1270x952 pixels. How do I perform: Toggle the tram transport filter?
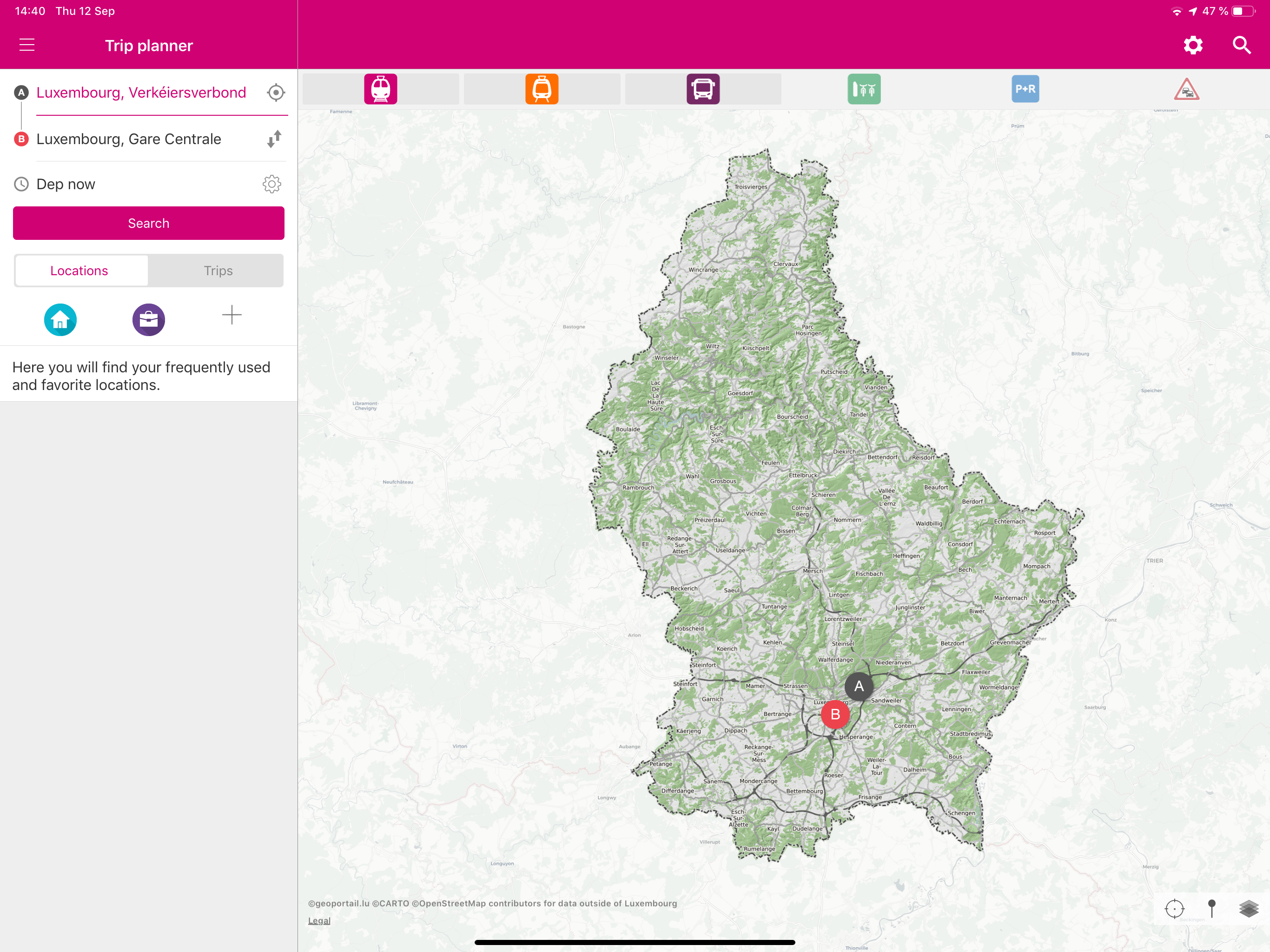(x=542, y=89)
